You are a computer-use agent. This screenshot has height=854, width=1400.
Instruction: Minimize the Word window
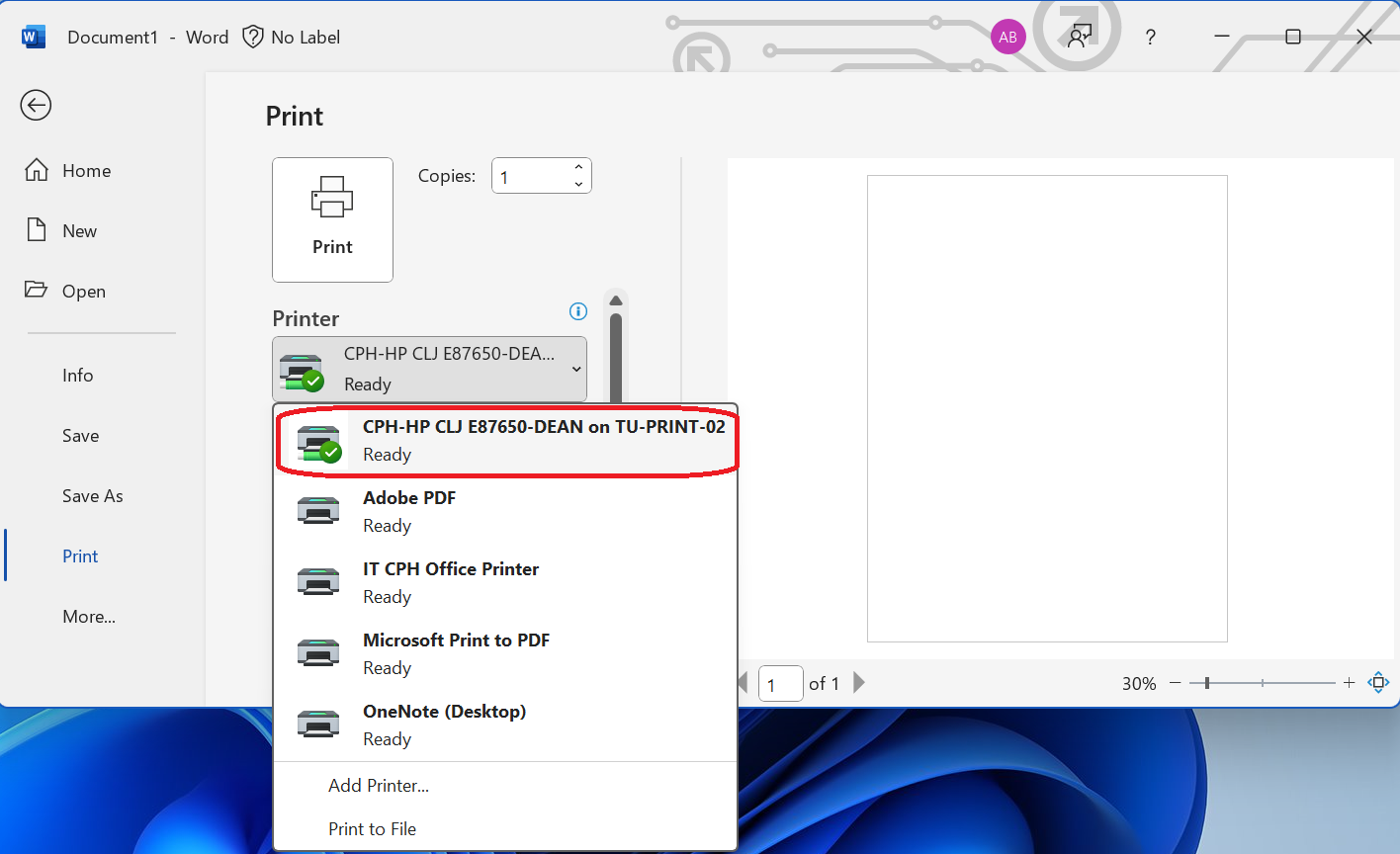click(x=1222, y=37)
